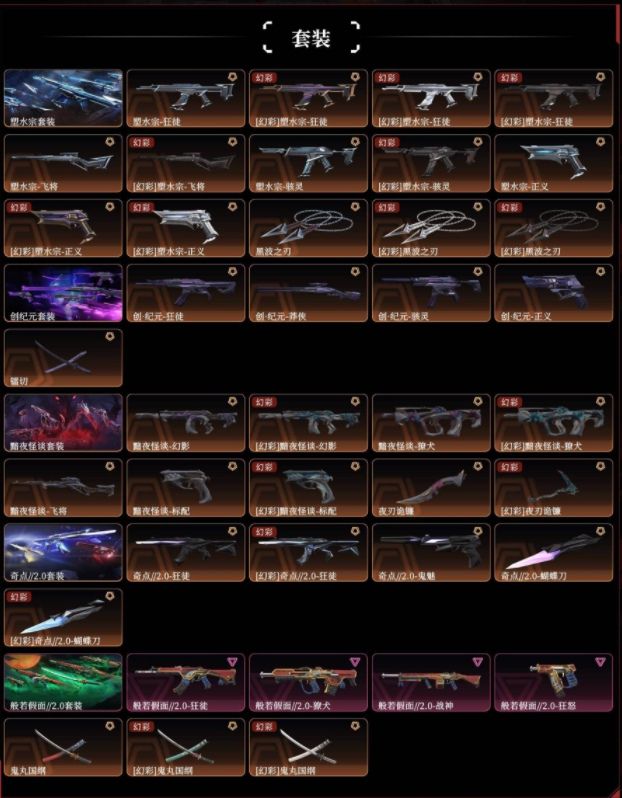Image resolution: width=622 pixels, height=798 pixels.
Task: Open the 创纪元套装 bundle thumbnail
Action: [x=63, y=293]
